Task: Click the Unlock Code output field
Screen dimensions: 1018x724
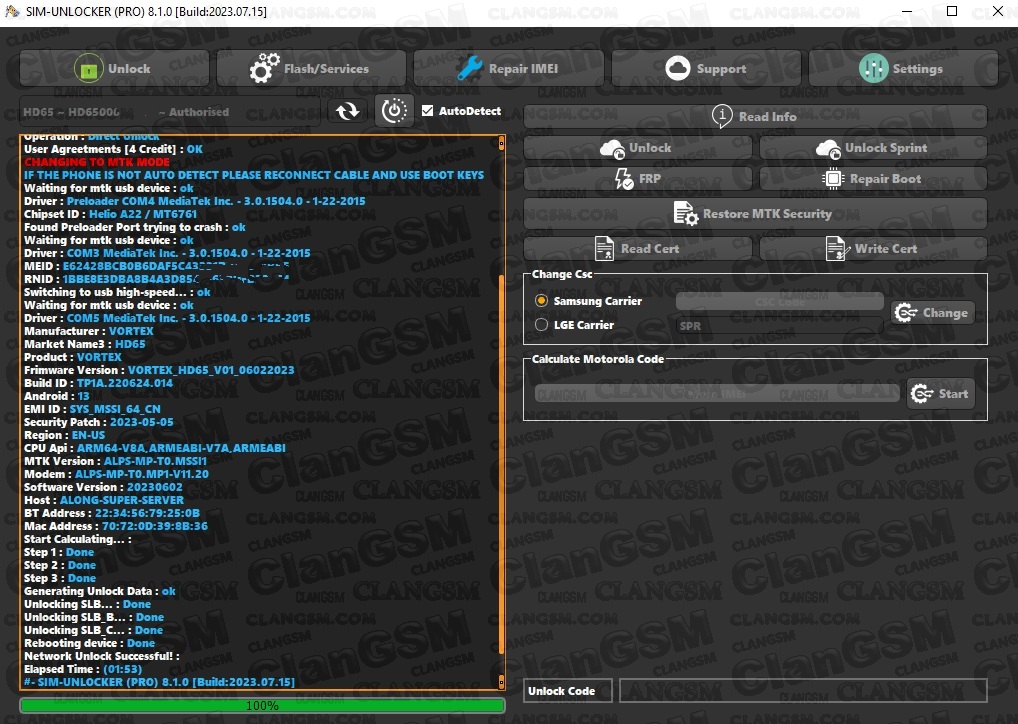Action: pos(803,691)
